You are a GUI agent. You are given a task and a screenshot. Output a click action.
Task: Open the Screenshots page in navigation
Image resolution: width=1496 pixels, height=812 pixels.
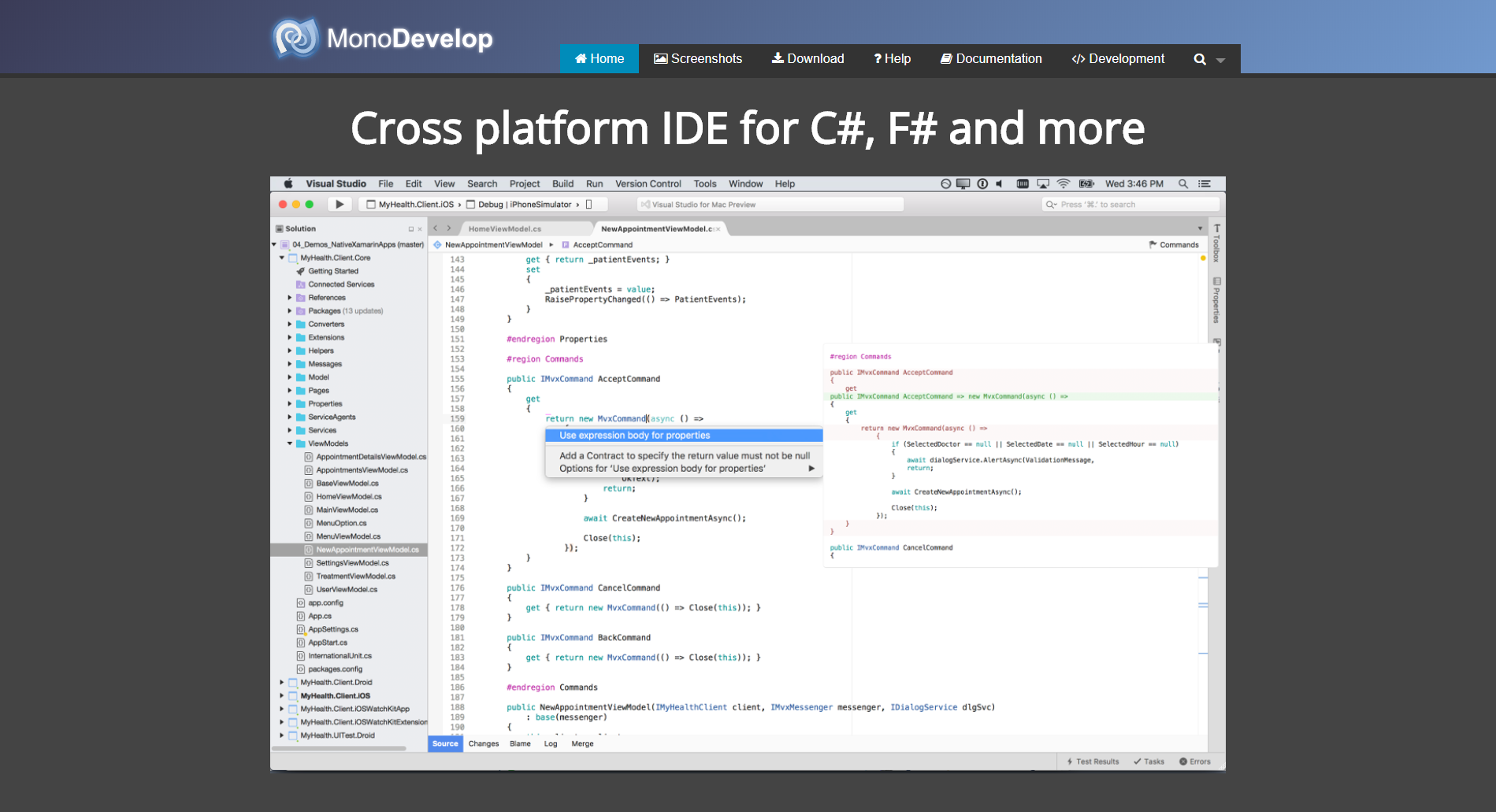click(x=698, y=58)
